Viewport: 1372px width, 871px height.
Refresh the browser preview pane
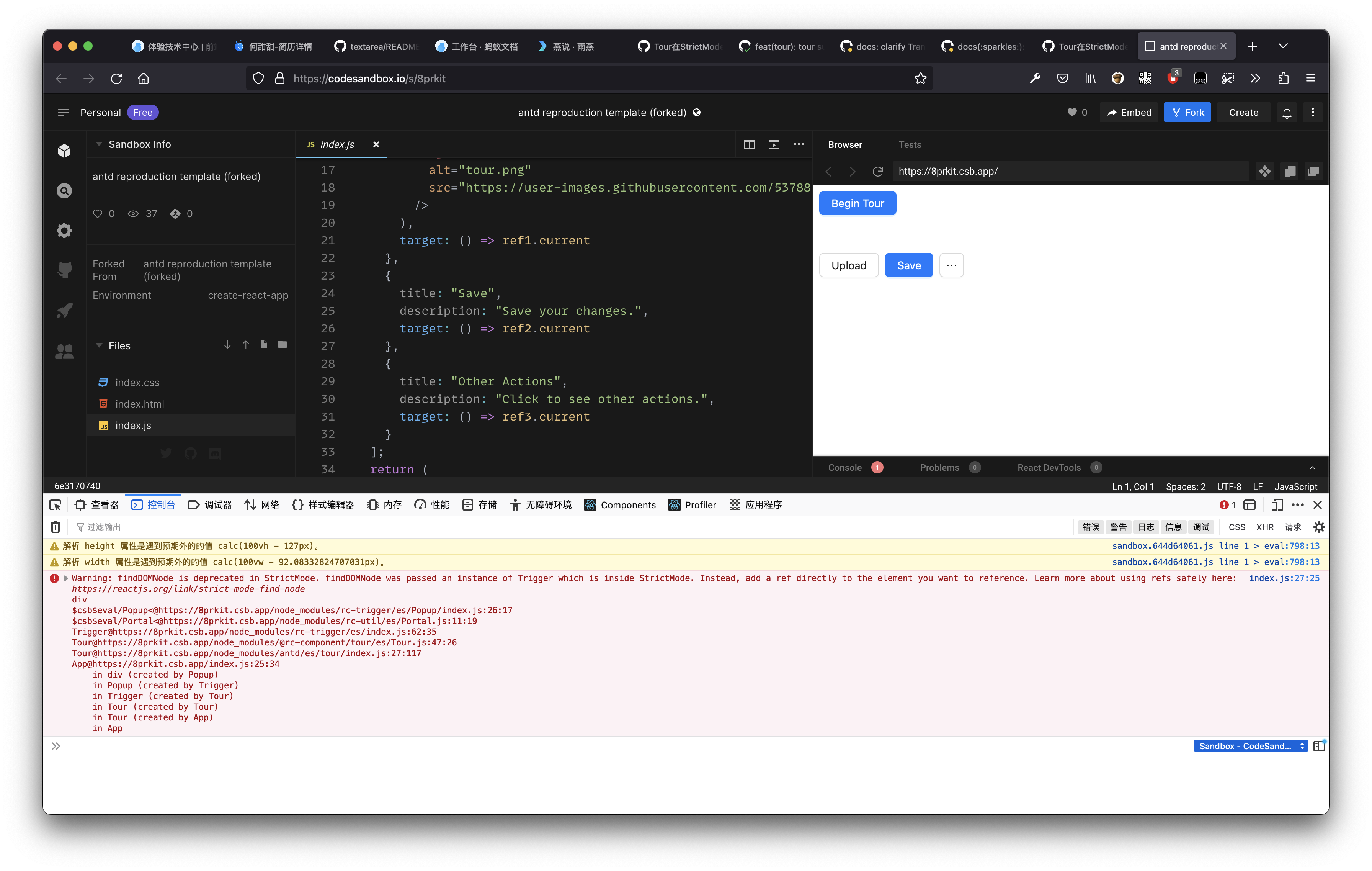coord(878,171)
